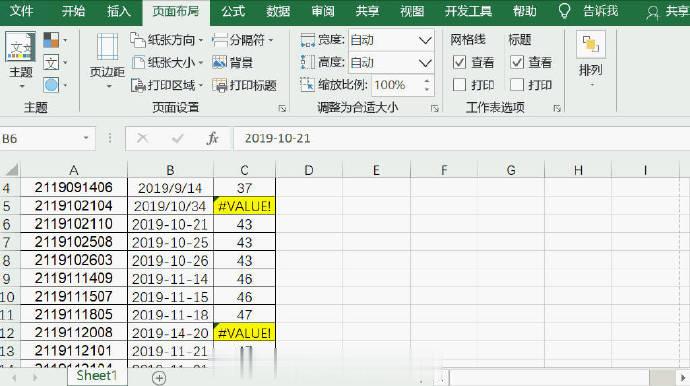The image size is (690, 386).
Task: Click the cancel X formula icon
Action: (x=142, y=139)
